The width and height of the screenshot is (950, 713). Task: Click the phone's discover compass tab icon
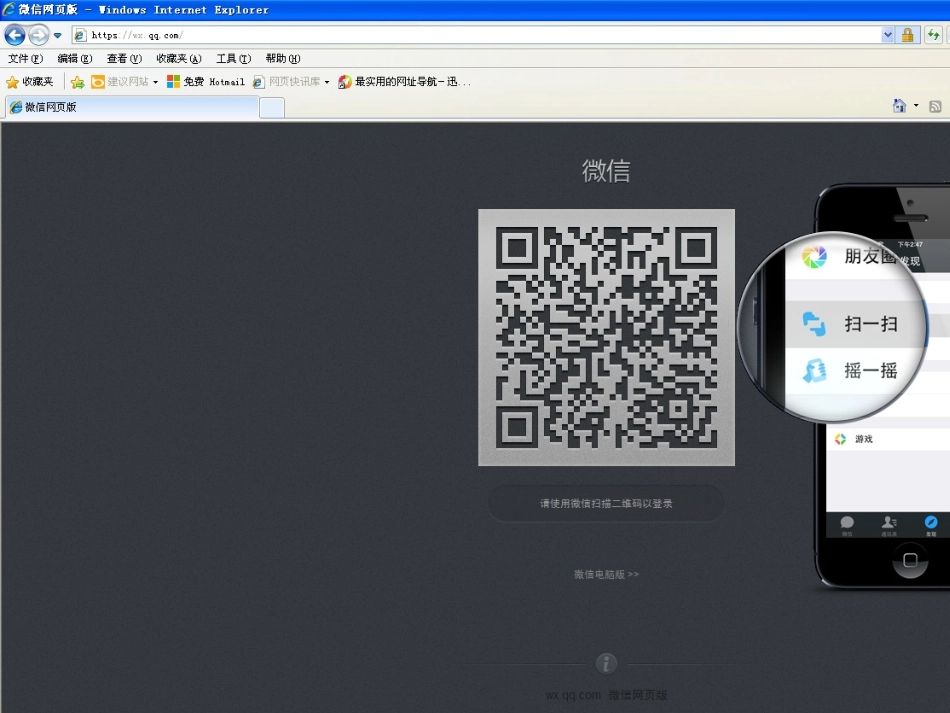[931, 522]
